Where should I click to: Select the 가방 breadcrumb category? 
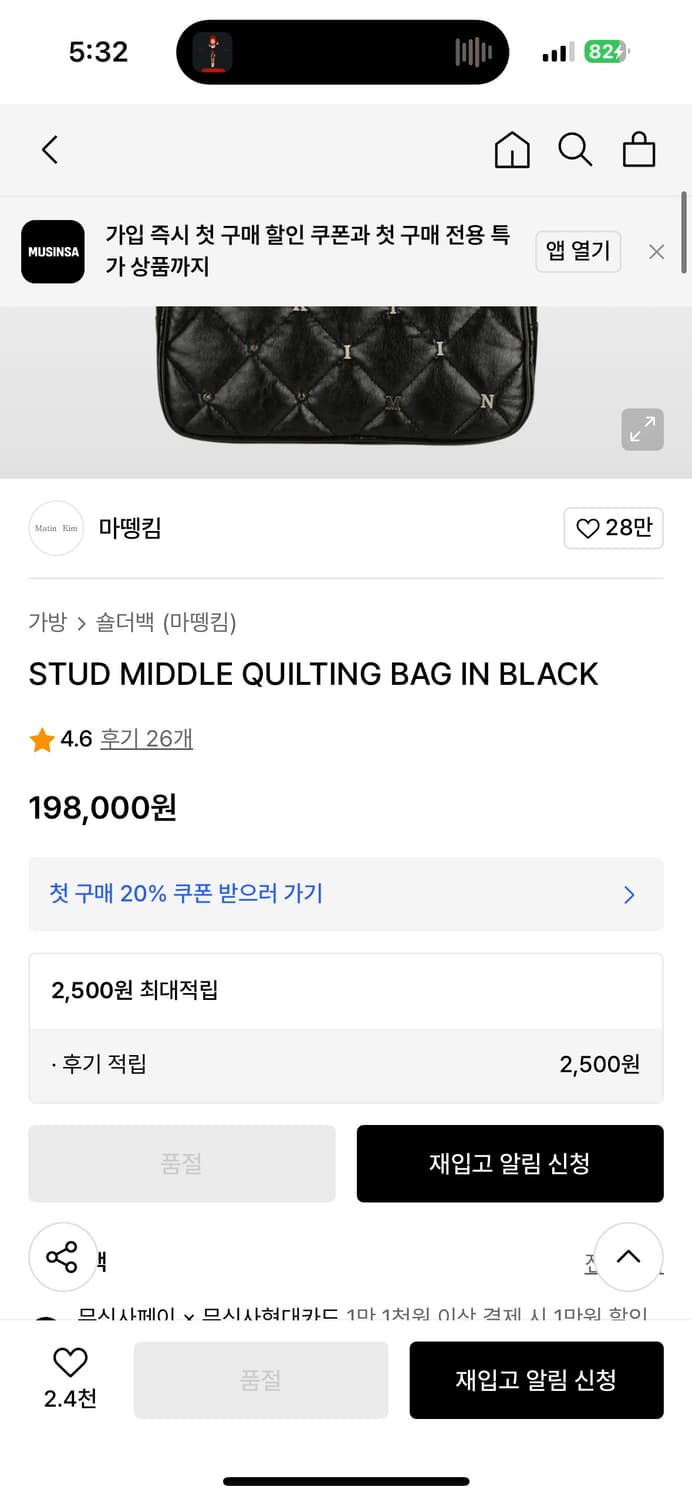click(x=44, y=622)
